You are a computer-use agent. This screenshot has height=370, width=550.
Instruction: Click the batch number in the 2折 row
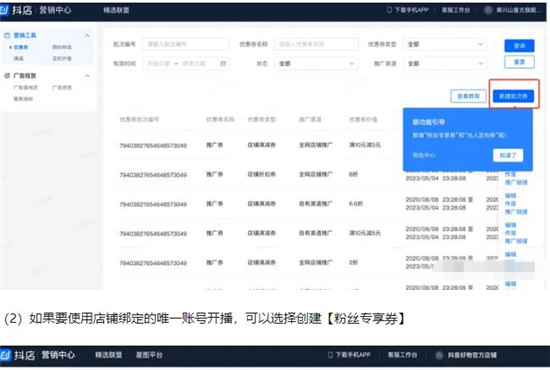[x=153, y=263]
